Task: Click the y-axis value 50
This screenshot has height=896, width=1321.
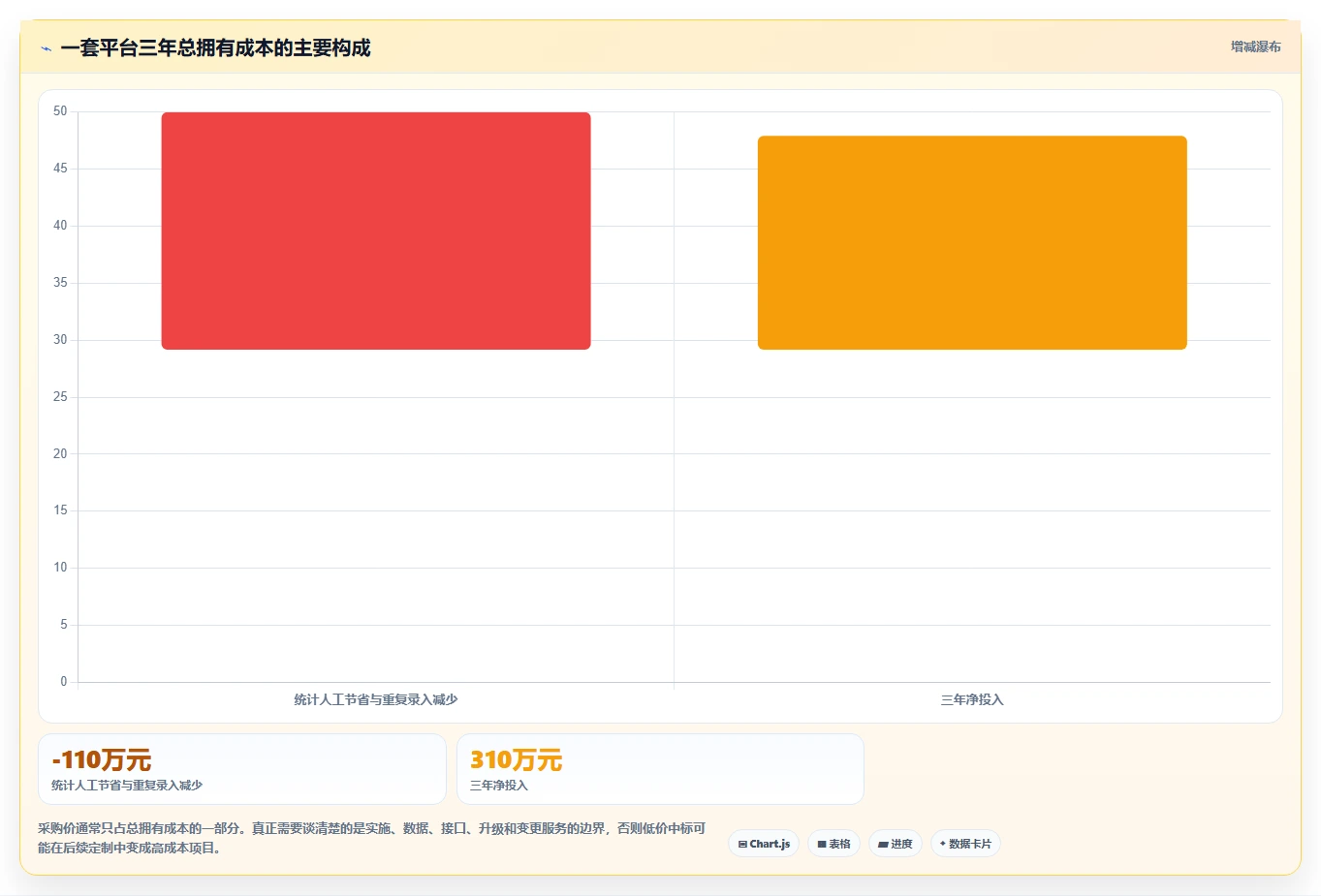Action: pos(60,111)
